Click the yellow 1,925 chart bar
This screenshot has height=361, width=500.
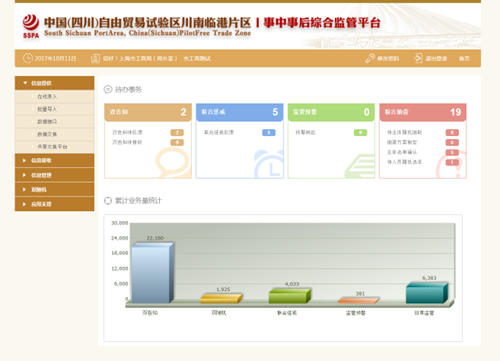221,298
